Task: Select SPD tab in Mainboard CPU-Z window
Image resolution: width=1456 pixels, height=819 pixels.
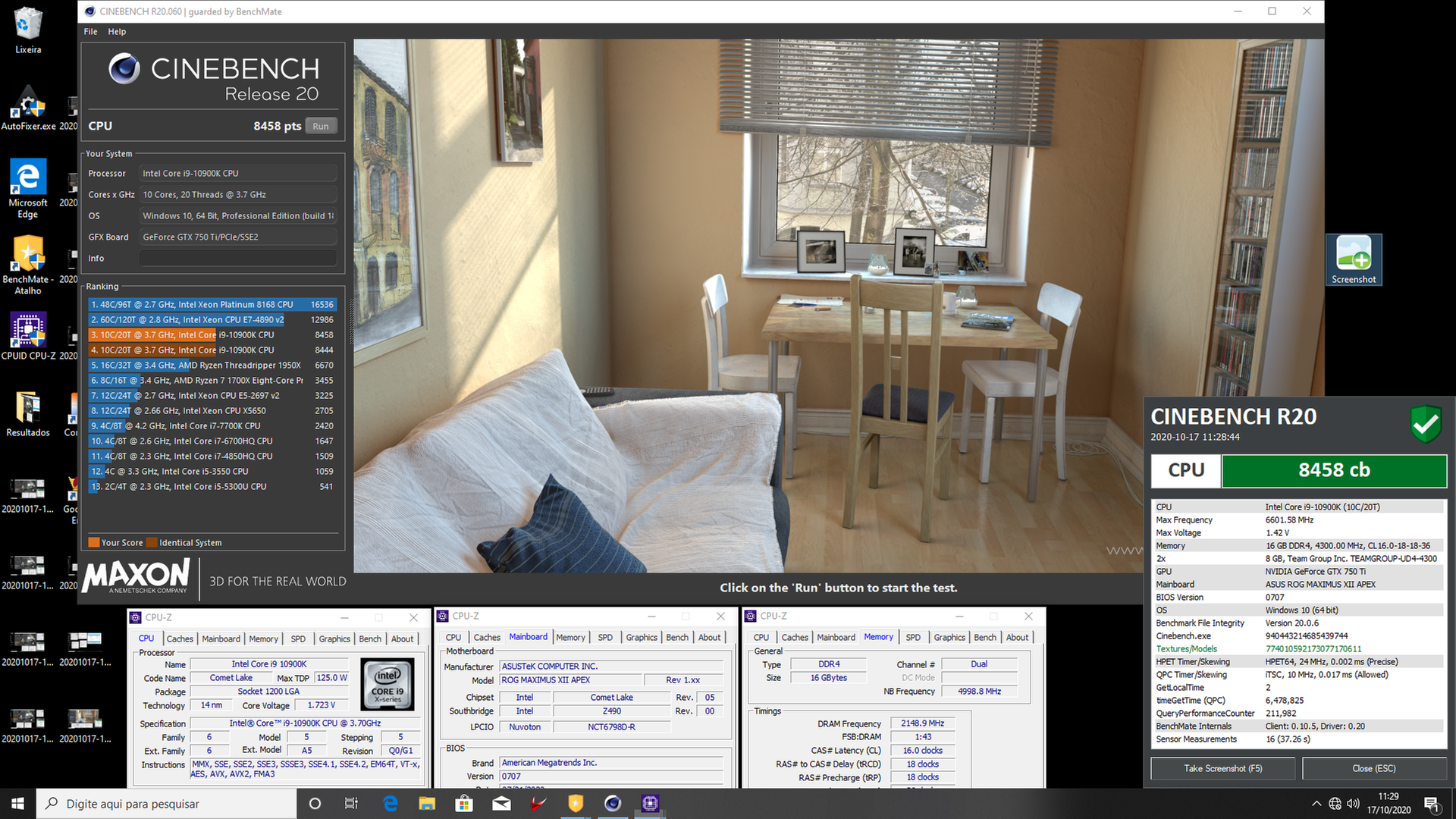Action: pos(605,637)
